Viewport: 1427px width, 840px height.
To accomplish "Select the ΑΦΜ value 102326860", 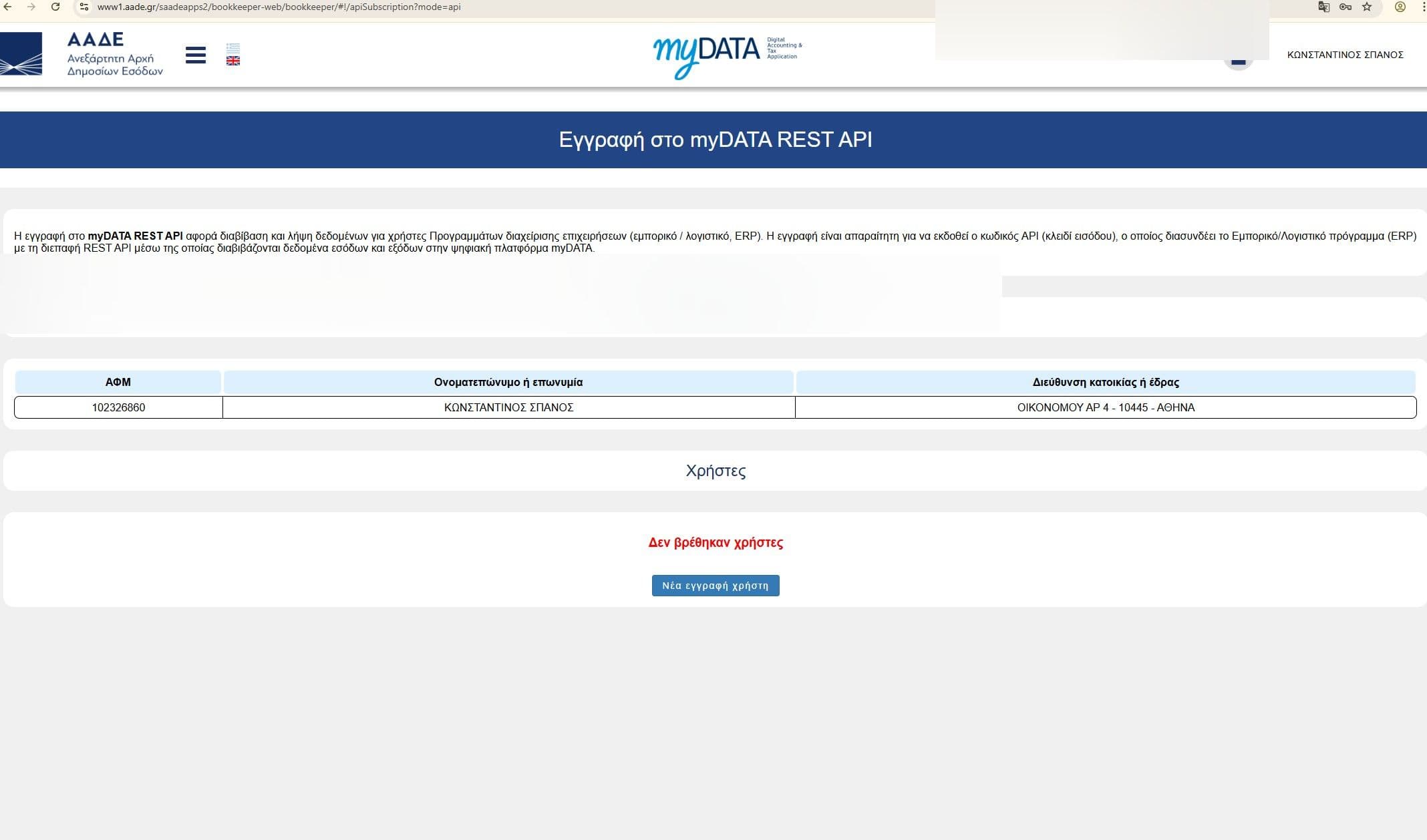I will point(118,407).
